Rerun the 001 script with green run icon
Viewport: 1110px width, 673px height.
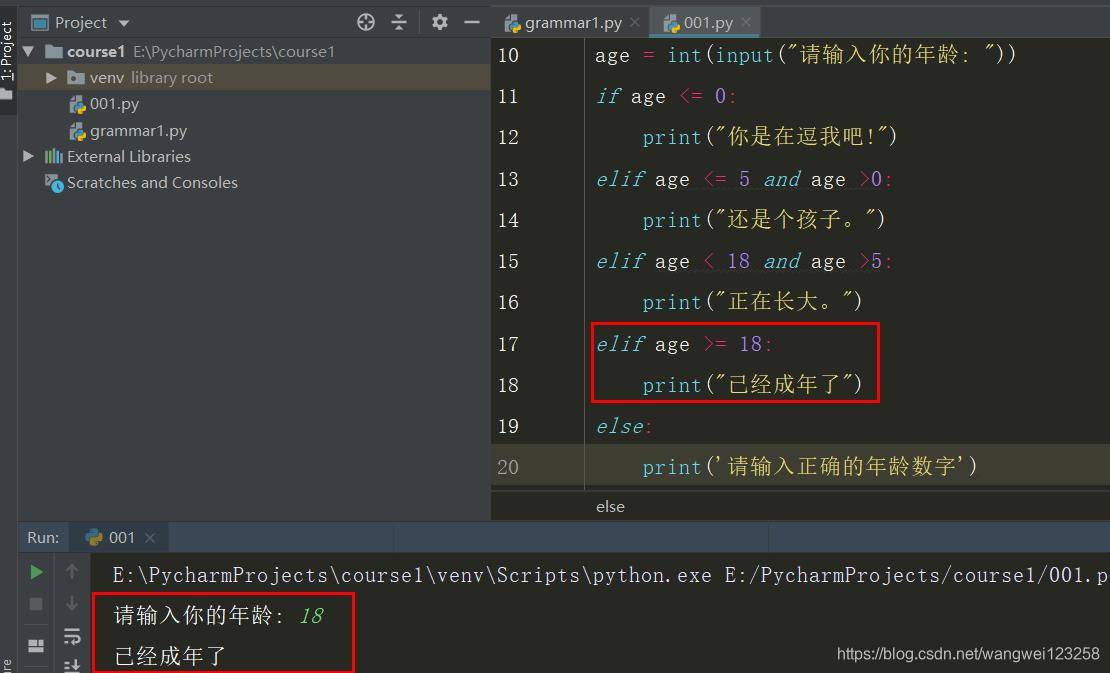click(36, 571)
